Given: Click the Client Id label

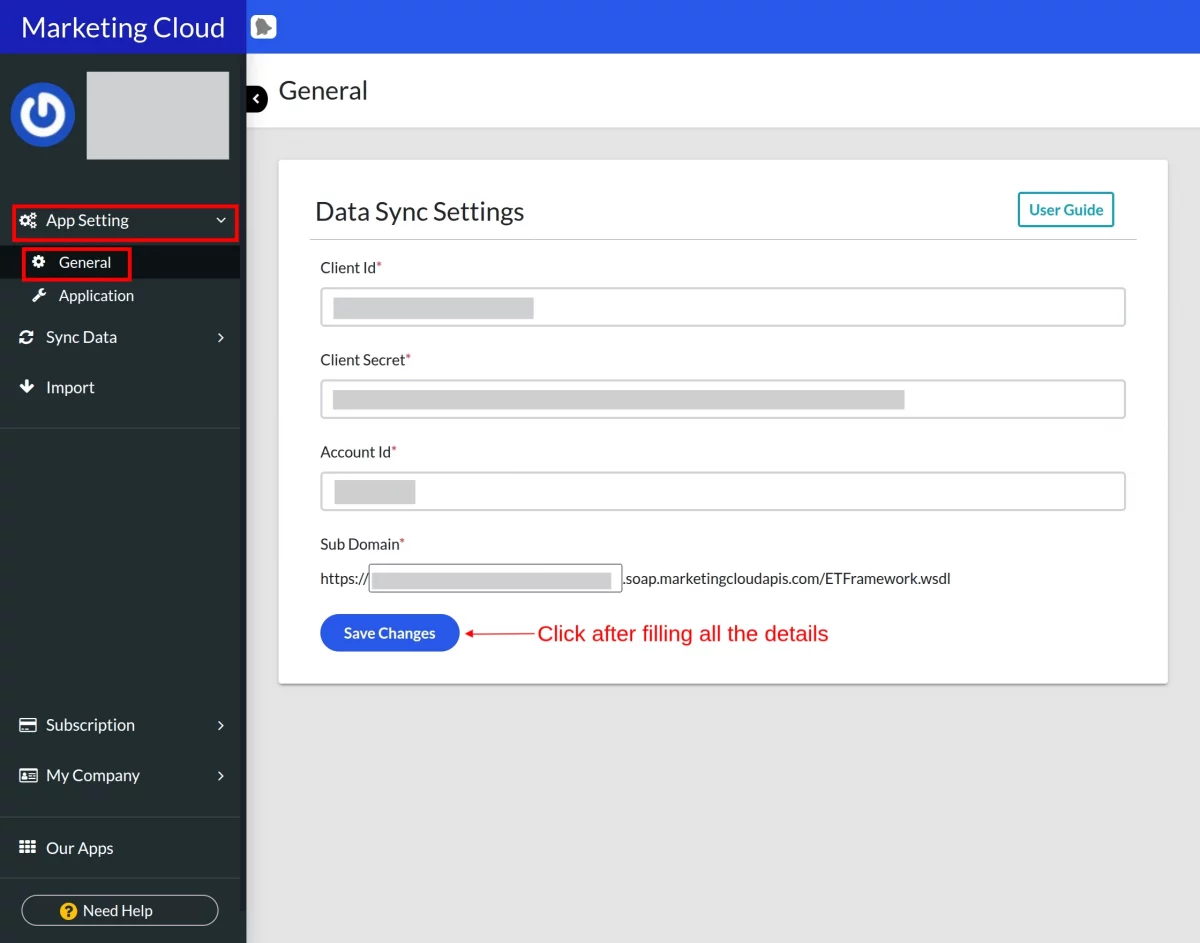Looking at the screenshot, I should click(x=351, y=268).
